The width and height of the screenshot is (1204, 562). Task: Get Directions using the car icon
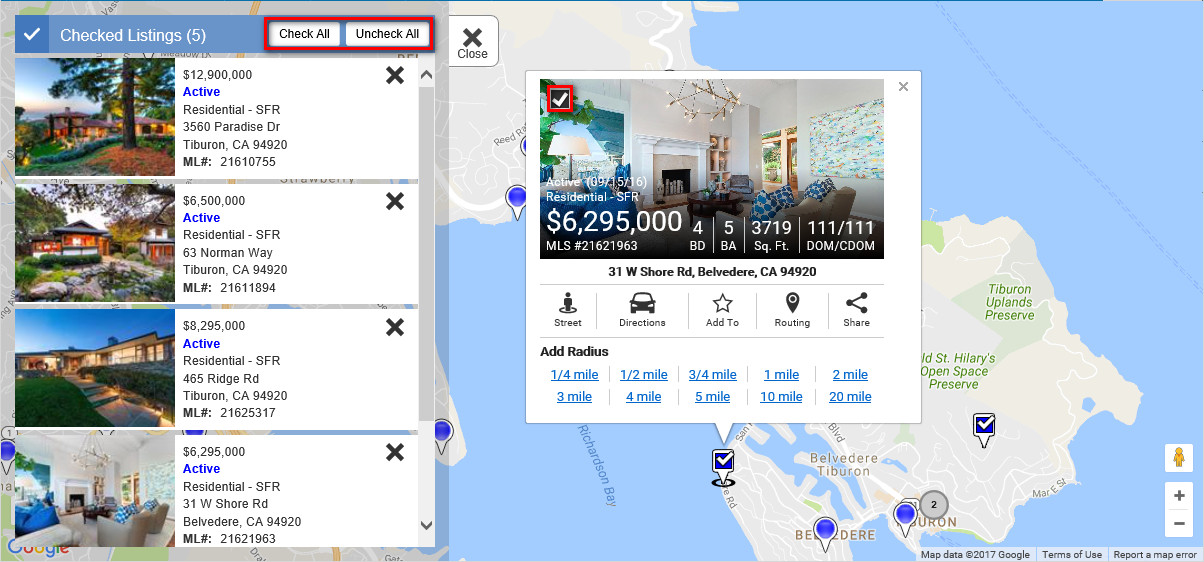click(642, 310)
